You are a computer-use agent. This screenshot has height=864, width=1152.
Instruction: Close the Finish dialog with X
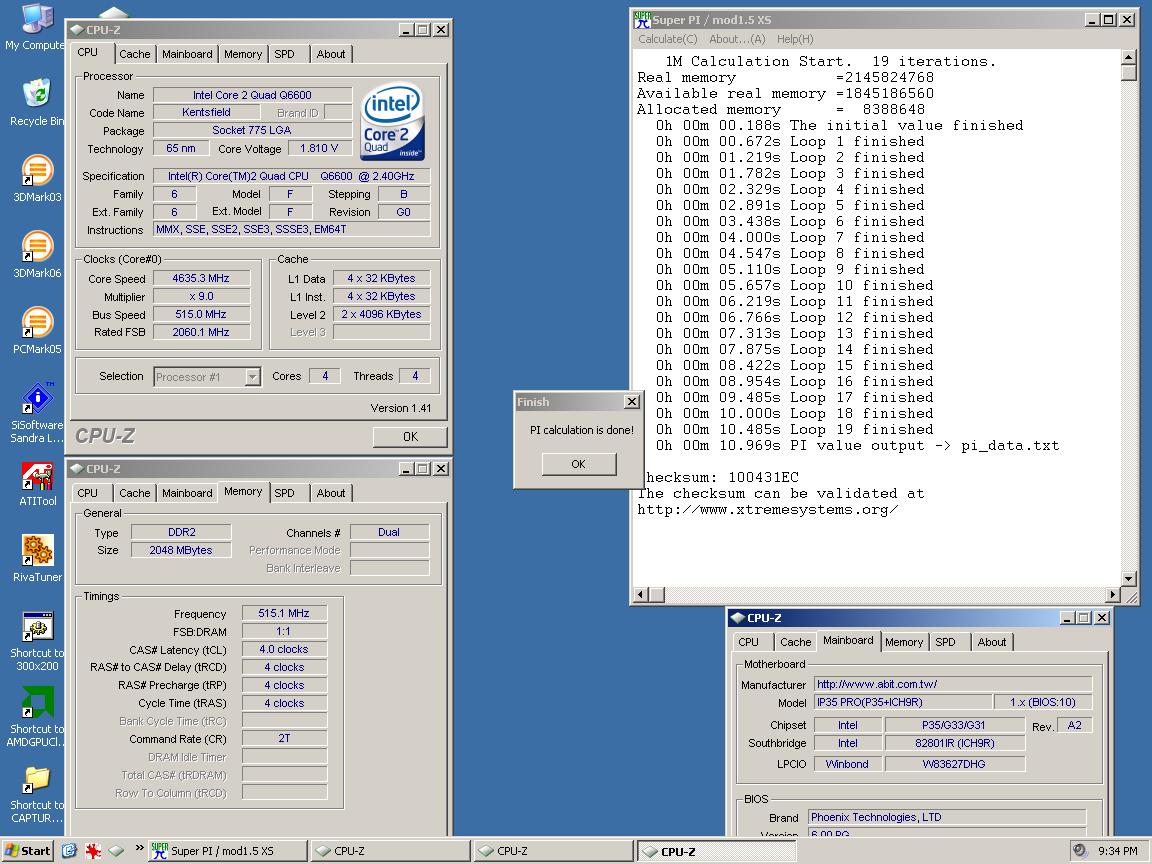(631, 401)
